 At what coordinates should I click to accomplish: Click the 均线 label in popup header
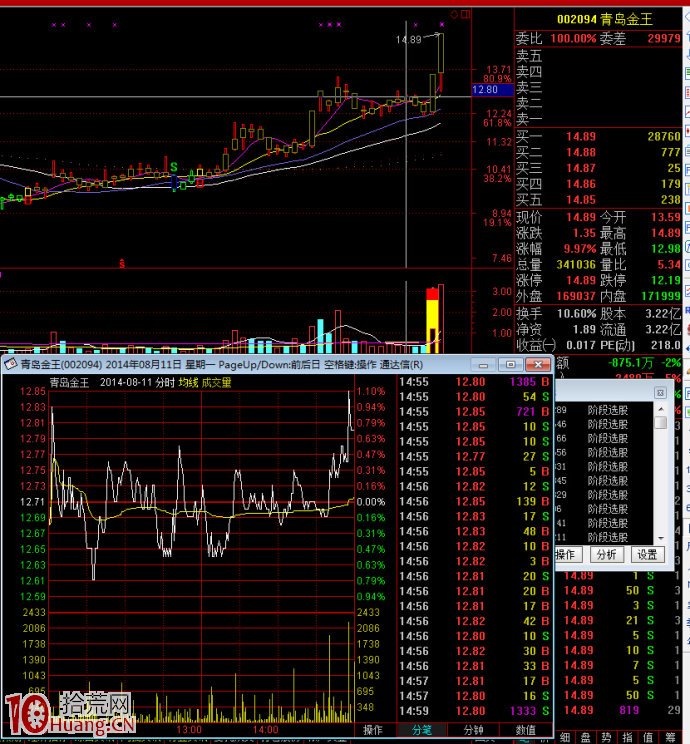[x=188, y=382]
